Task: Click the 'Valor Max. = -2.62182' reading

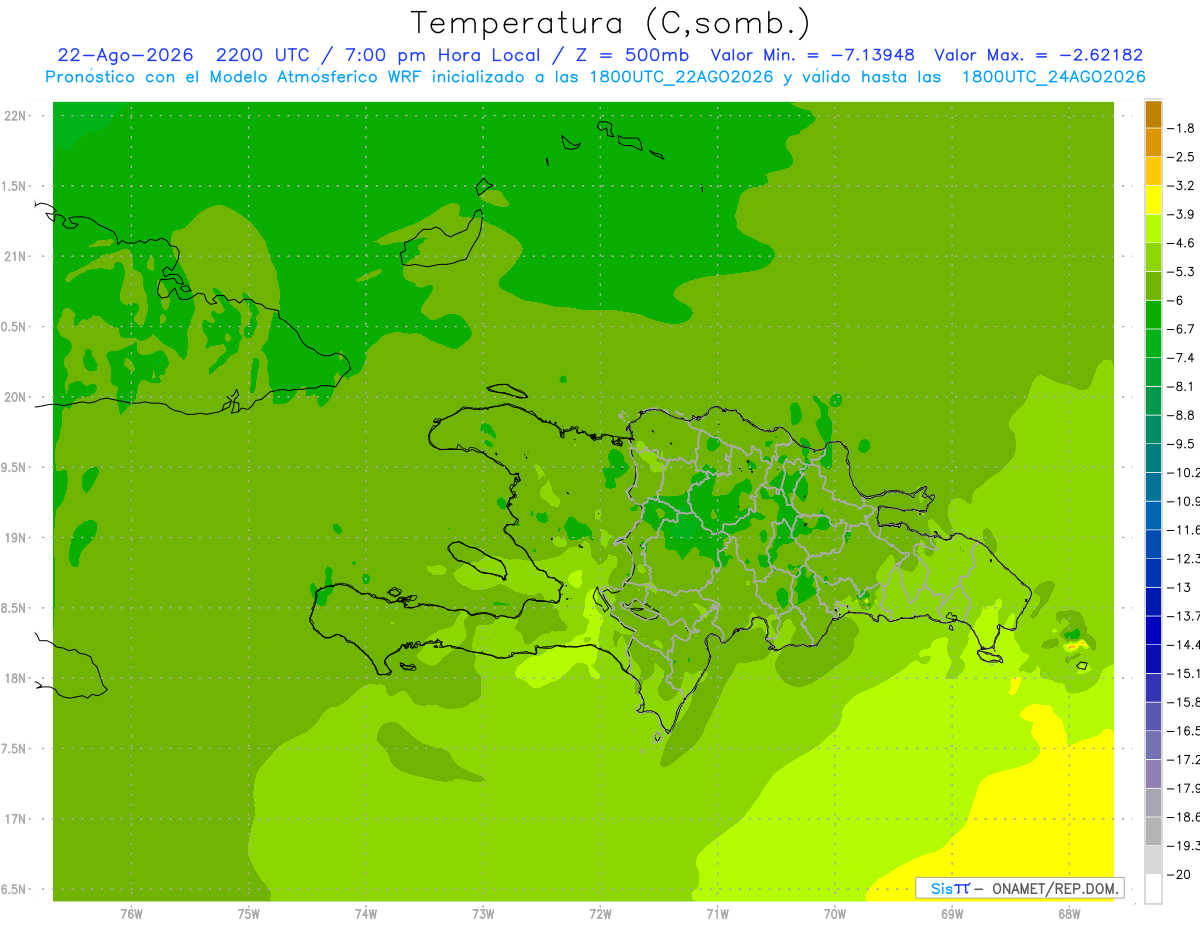Action: pos(1038,55)
